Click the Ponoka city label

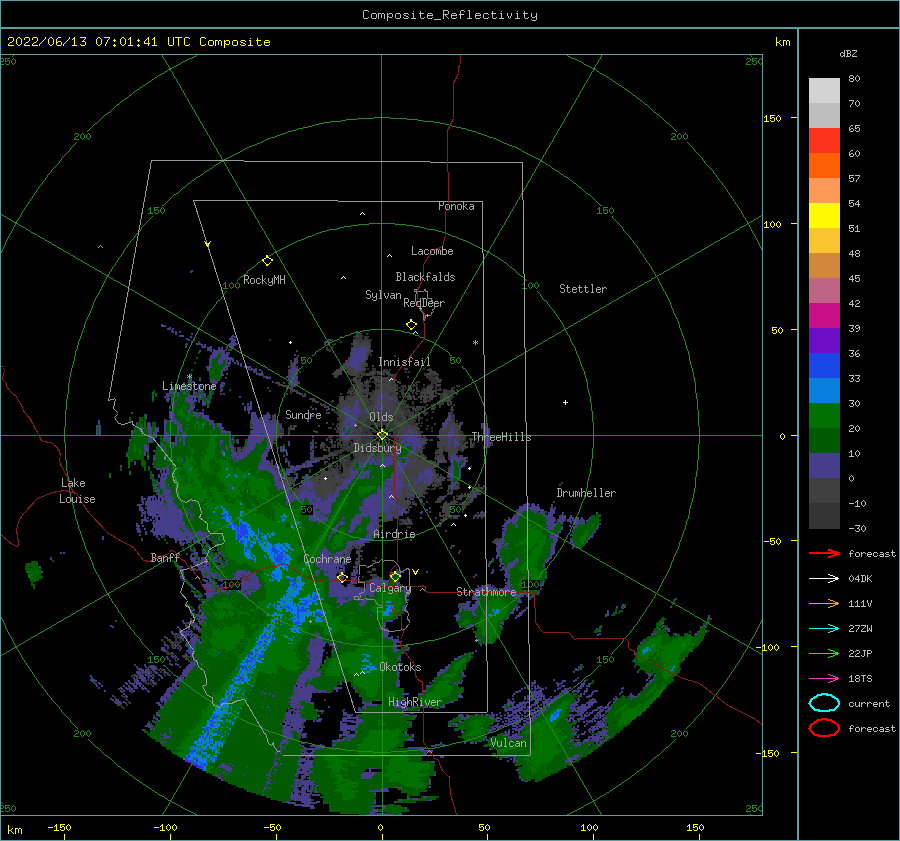pyautogui.click(x=456, y=206)
